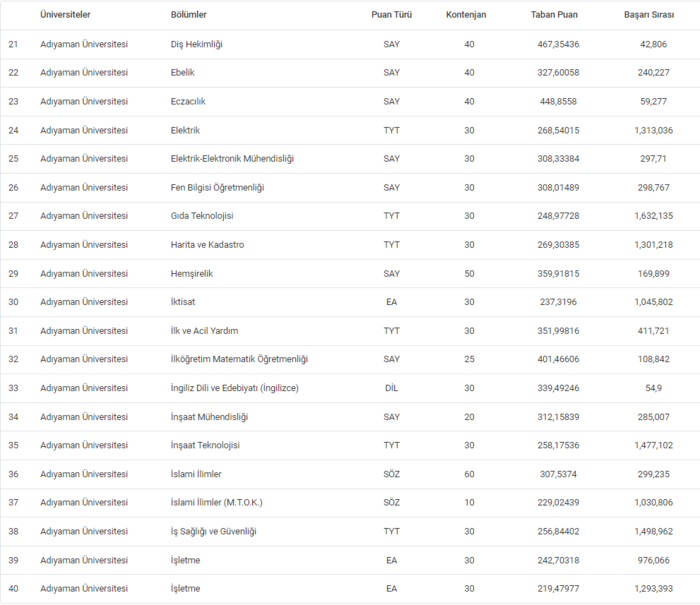Viewport: 700px width, 605px height.
Task: Click success rank 54,9
Action: coord(653,388)
